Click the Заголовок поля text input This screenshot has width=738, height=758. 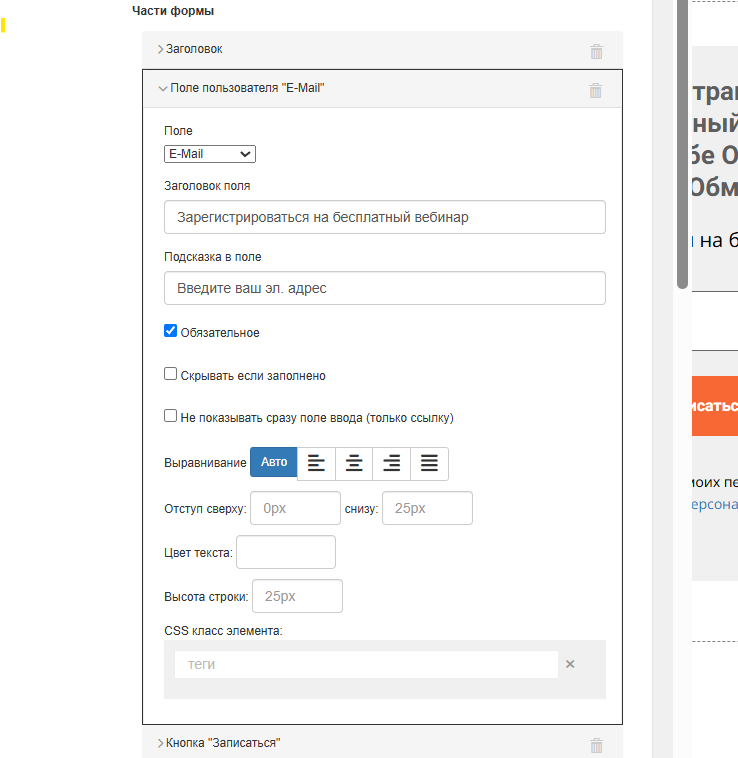click(384, 217)
